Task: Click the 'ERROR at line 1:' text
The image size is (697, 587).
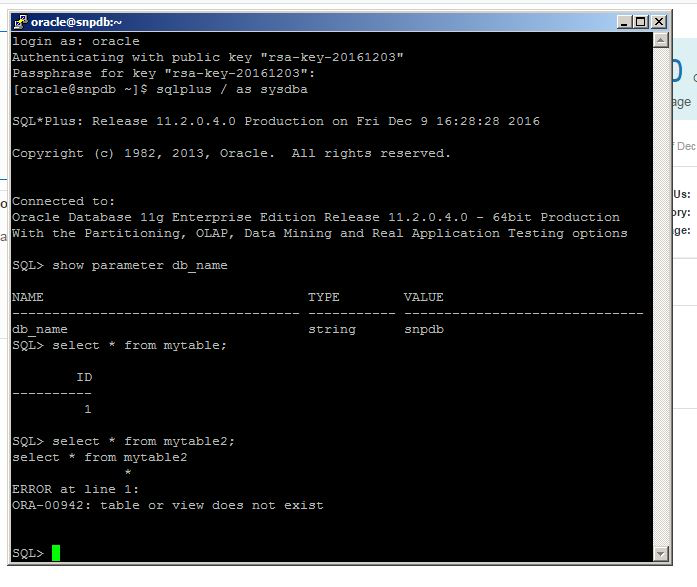Action: tap(76, 489)
